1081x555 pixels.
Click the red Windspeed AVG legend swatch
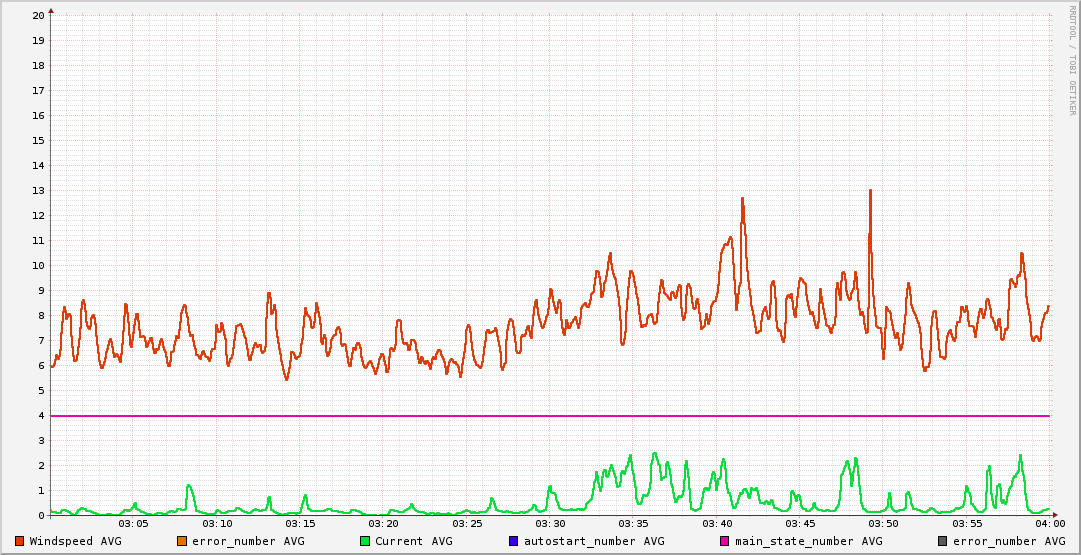point(19,541)
